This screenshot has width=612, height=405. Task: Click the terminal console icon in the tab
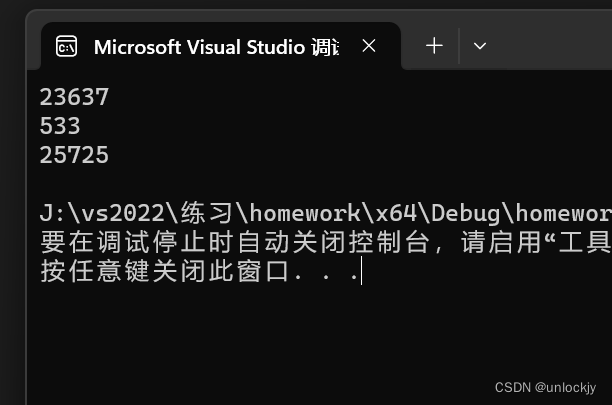[66, 46]
